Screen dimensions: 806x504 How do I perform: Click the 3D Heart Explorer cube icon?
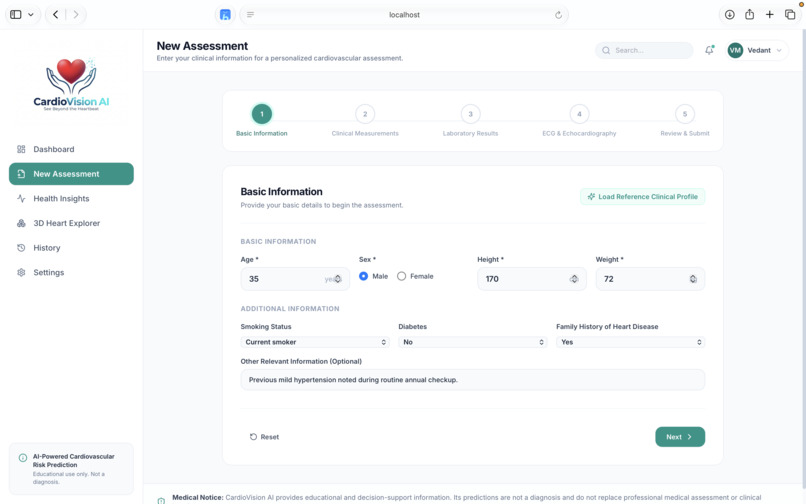click(21, 223)
